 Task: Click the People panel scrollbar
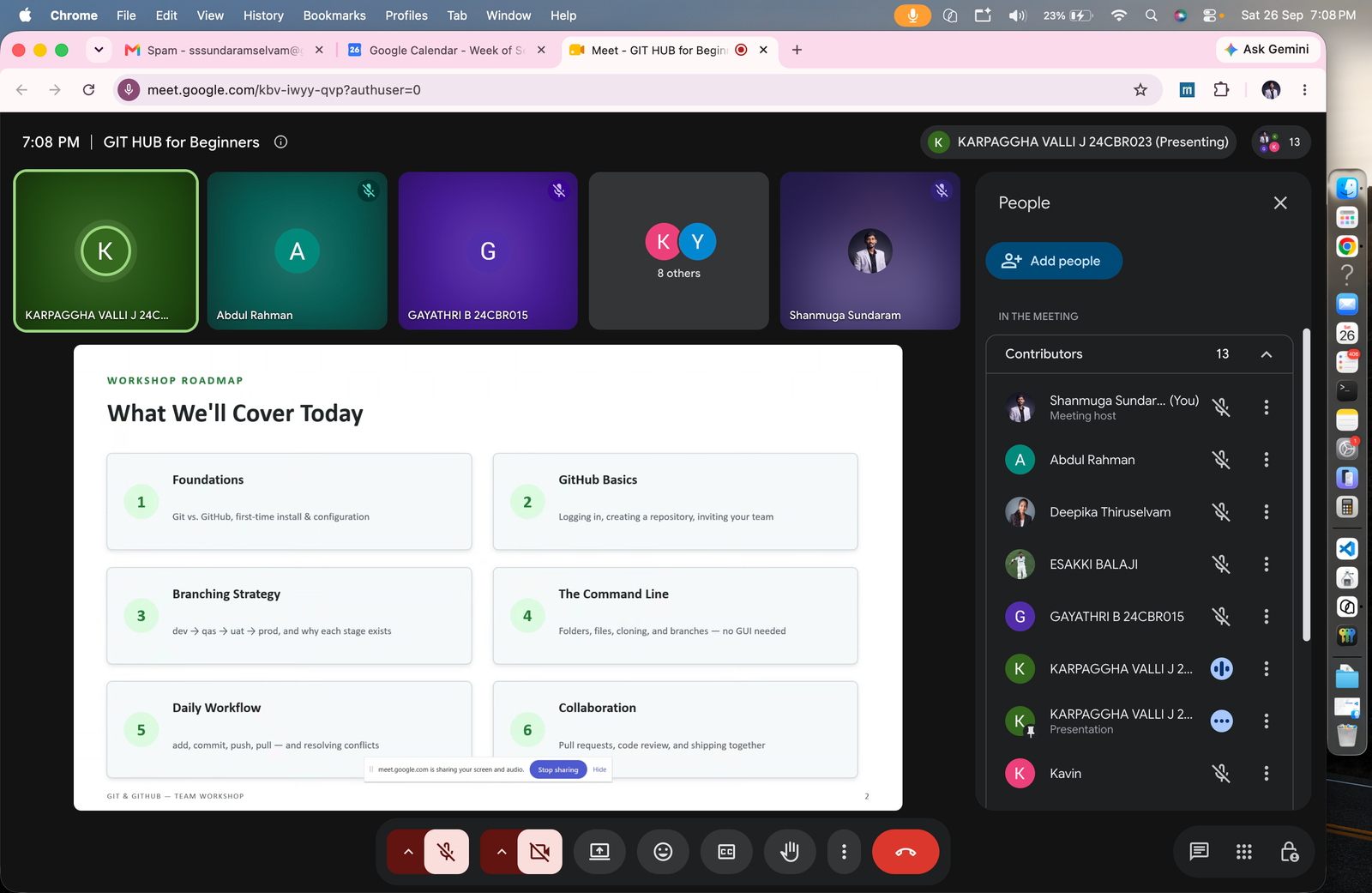(1306, 485)
